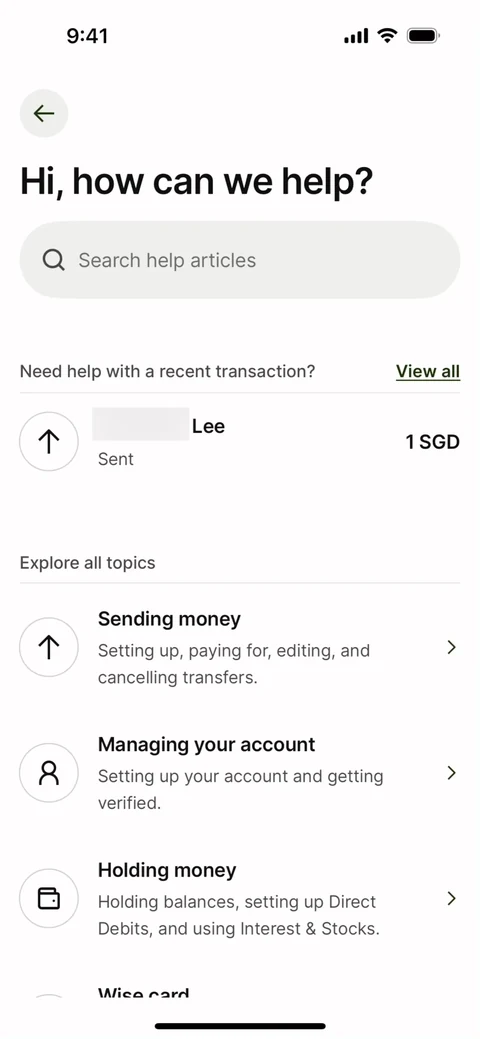Tap the cellular signal bars
This screenshot has height=1039, width=480.
click(356, 36)
